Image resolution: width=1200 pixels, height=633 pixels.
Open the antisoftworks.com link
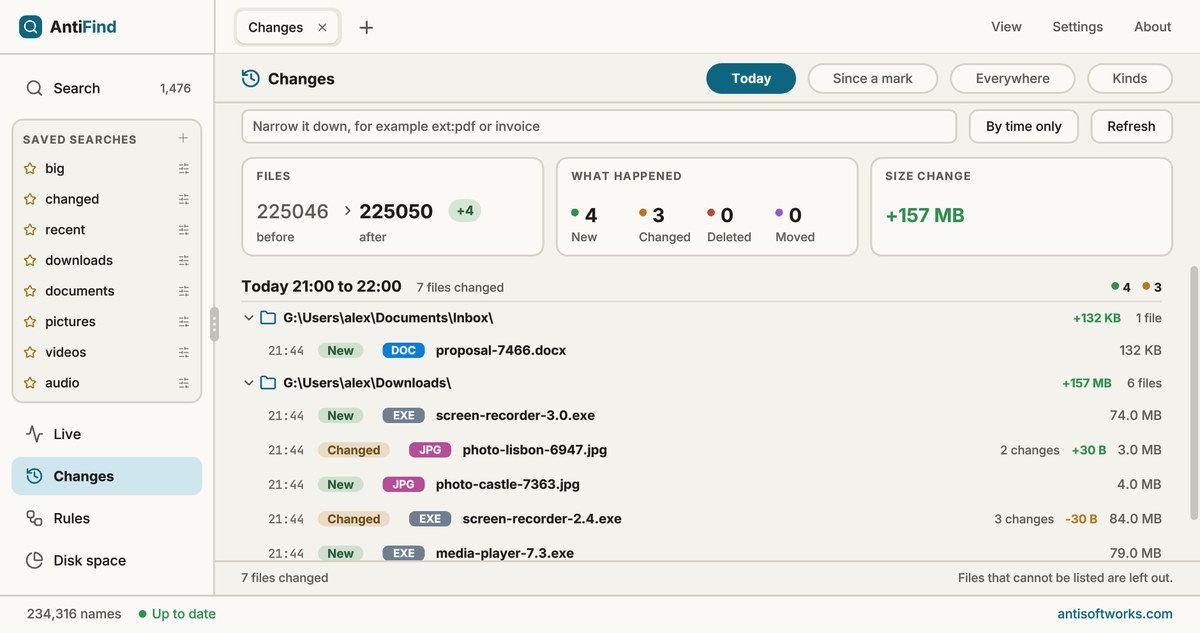[1115, 614]
